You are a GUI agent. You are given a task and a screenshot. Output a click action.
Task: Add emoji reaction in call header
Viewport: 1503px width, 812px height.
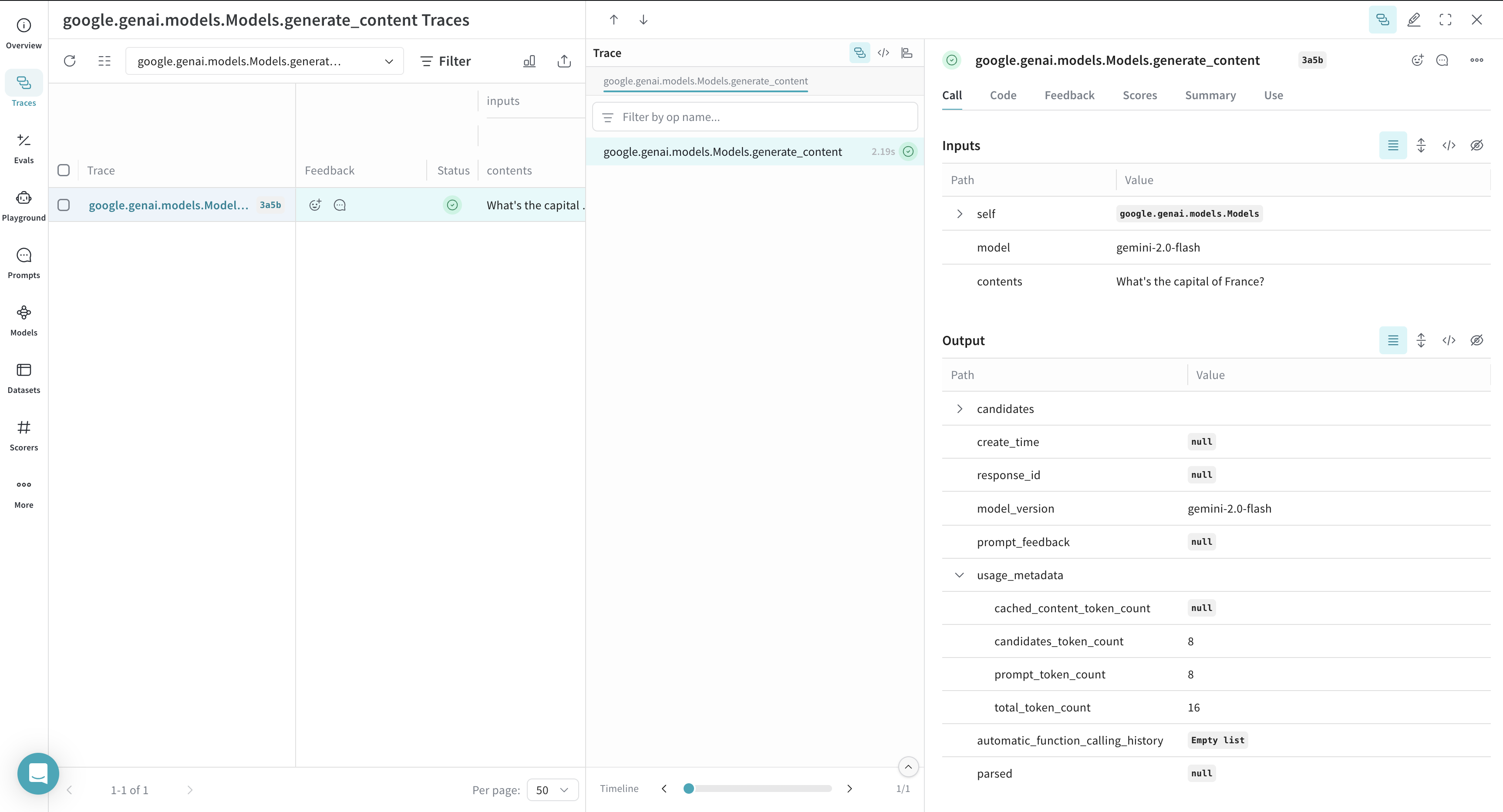(1417, 60)
